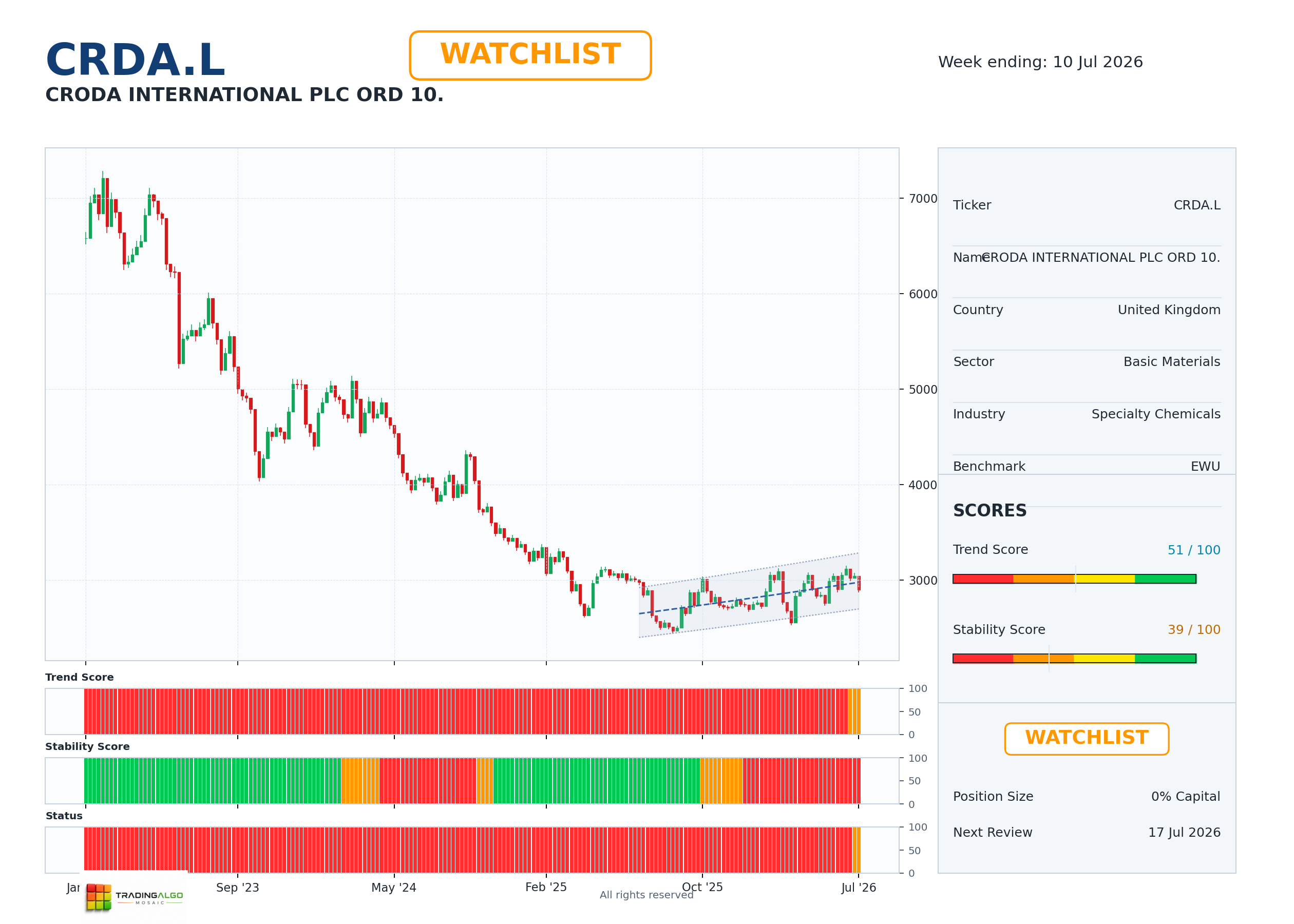
Task: Click the Industry value Specialty Chemicals
Action: (x=1156, y=414)
